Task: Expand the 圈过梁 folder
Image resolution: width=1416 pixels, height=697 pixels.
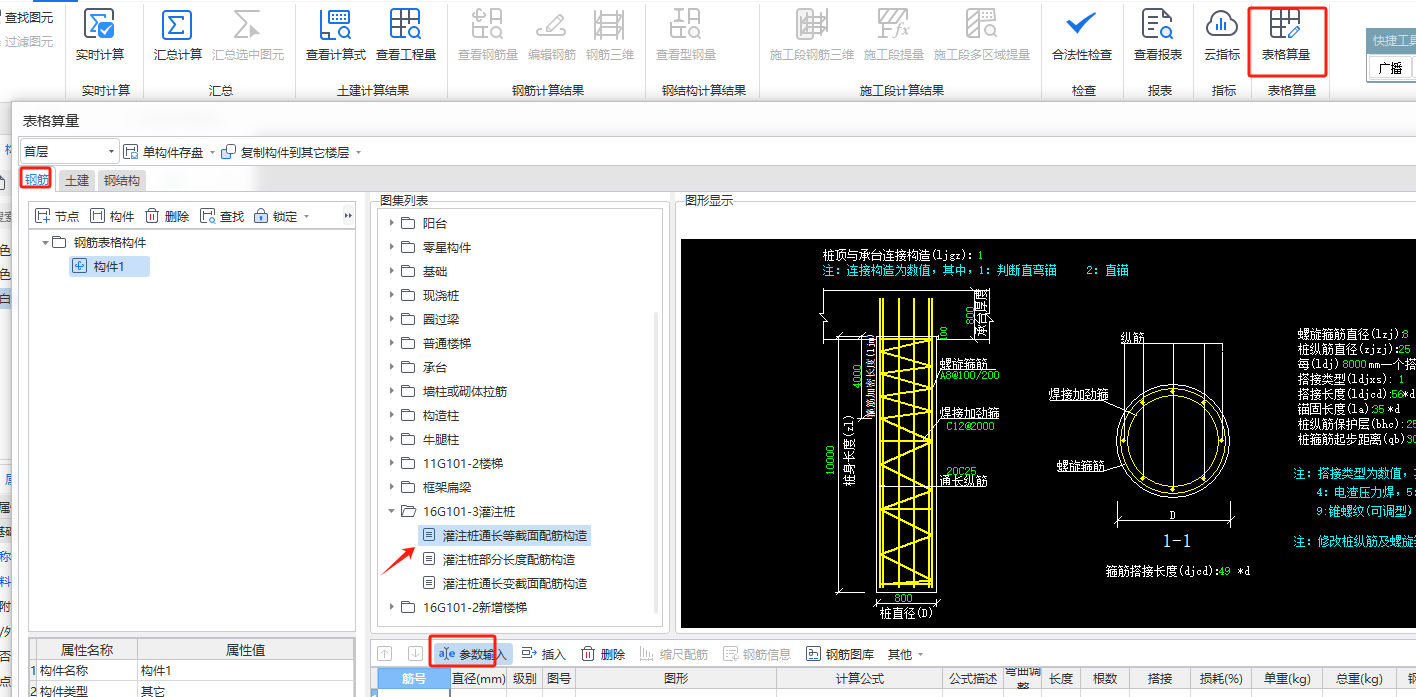Action: point(392,319)
